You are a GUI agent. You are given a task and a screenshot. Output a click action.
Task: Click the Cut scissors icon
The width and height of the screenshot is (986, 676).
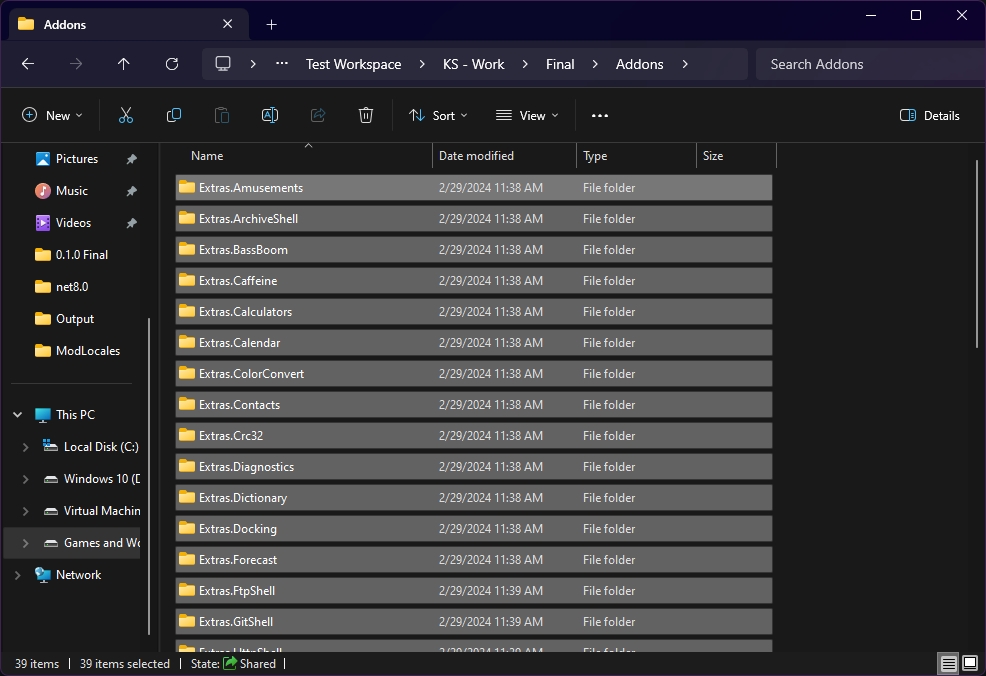[126, 116]
